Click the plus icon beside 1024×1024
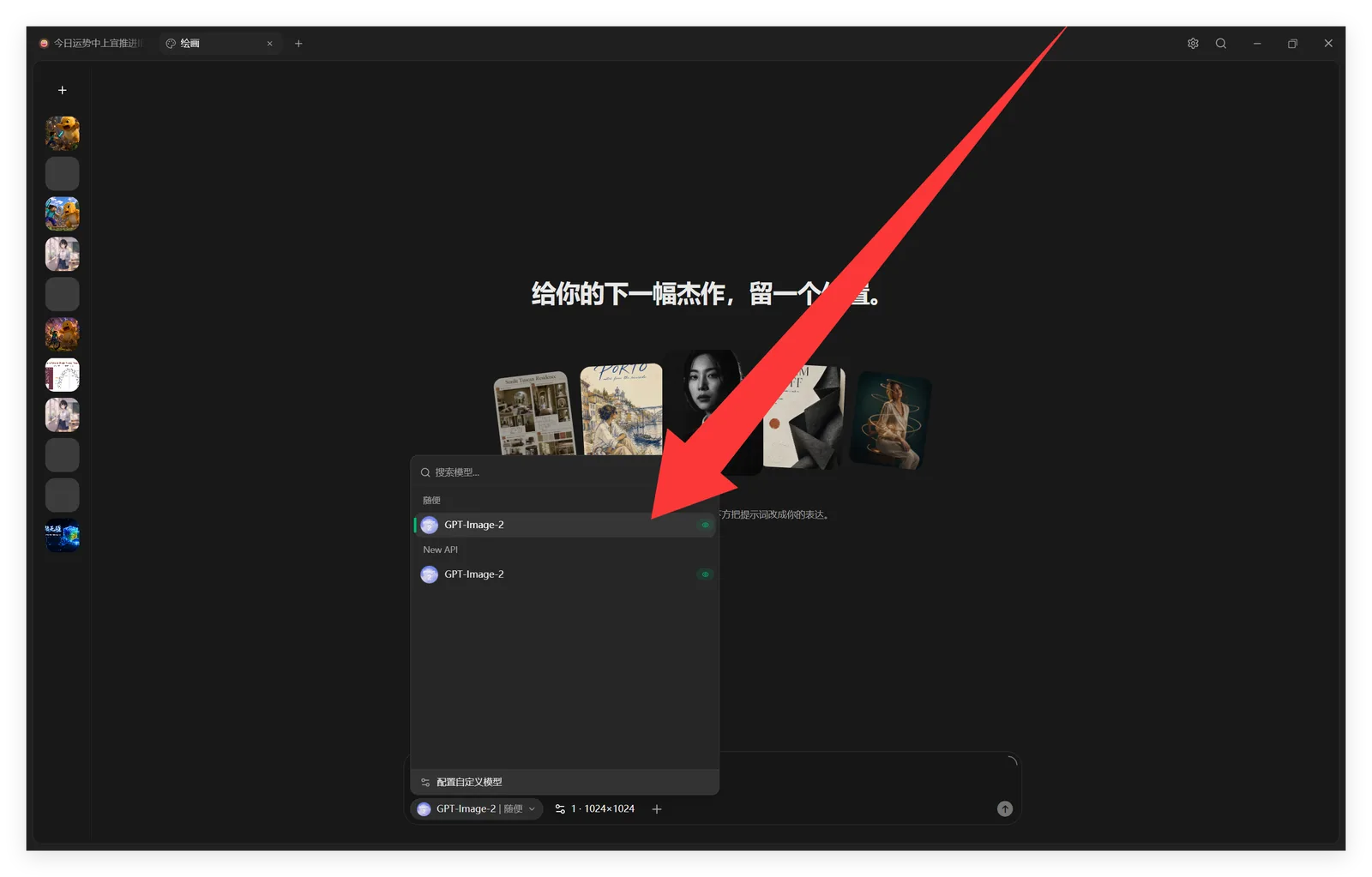 point(657,809)
